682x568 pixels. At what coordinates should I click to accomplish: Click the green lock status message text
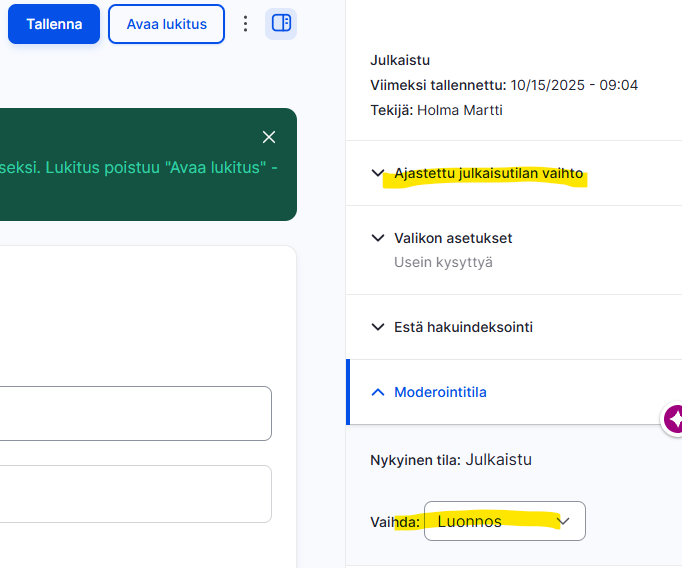point(140,166)
